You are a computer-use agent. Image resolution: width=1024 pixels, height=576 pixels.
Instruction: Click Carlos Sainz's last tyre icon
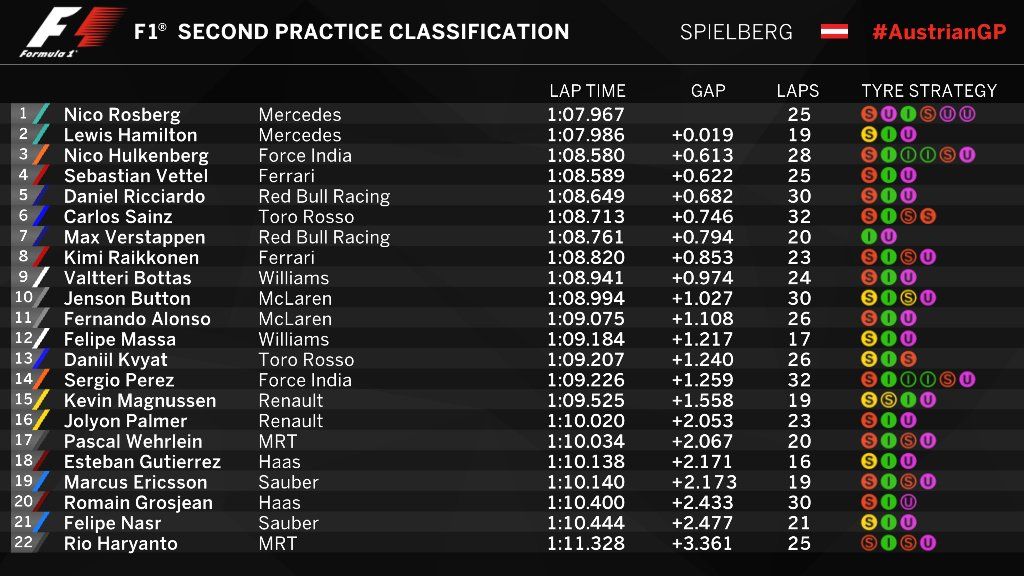927,216
